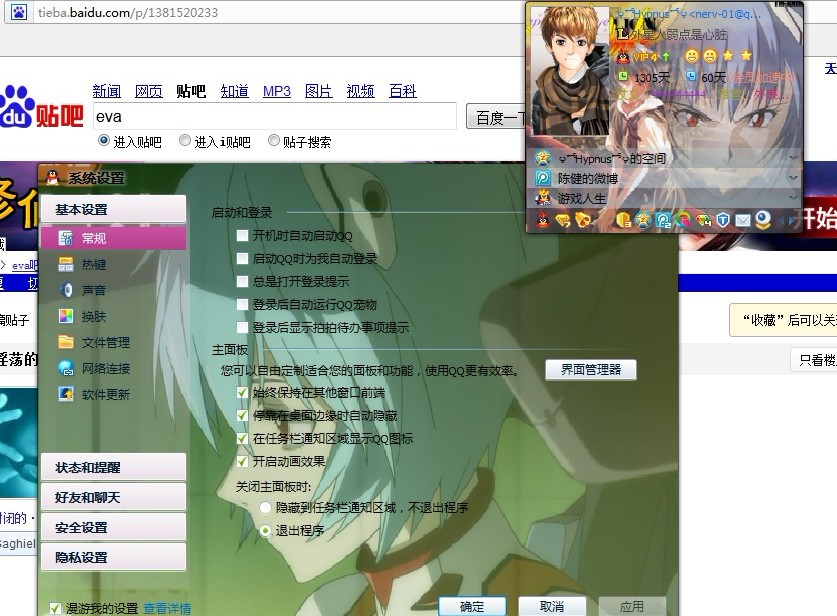Expand 状态和提醒 settings section
The width and height of the screenshot is (837, 616).
point(113,467)
